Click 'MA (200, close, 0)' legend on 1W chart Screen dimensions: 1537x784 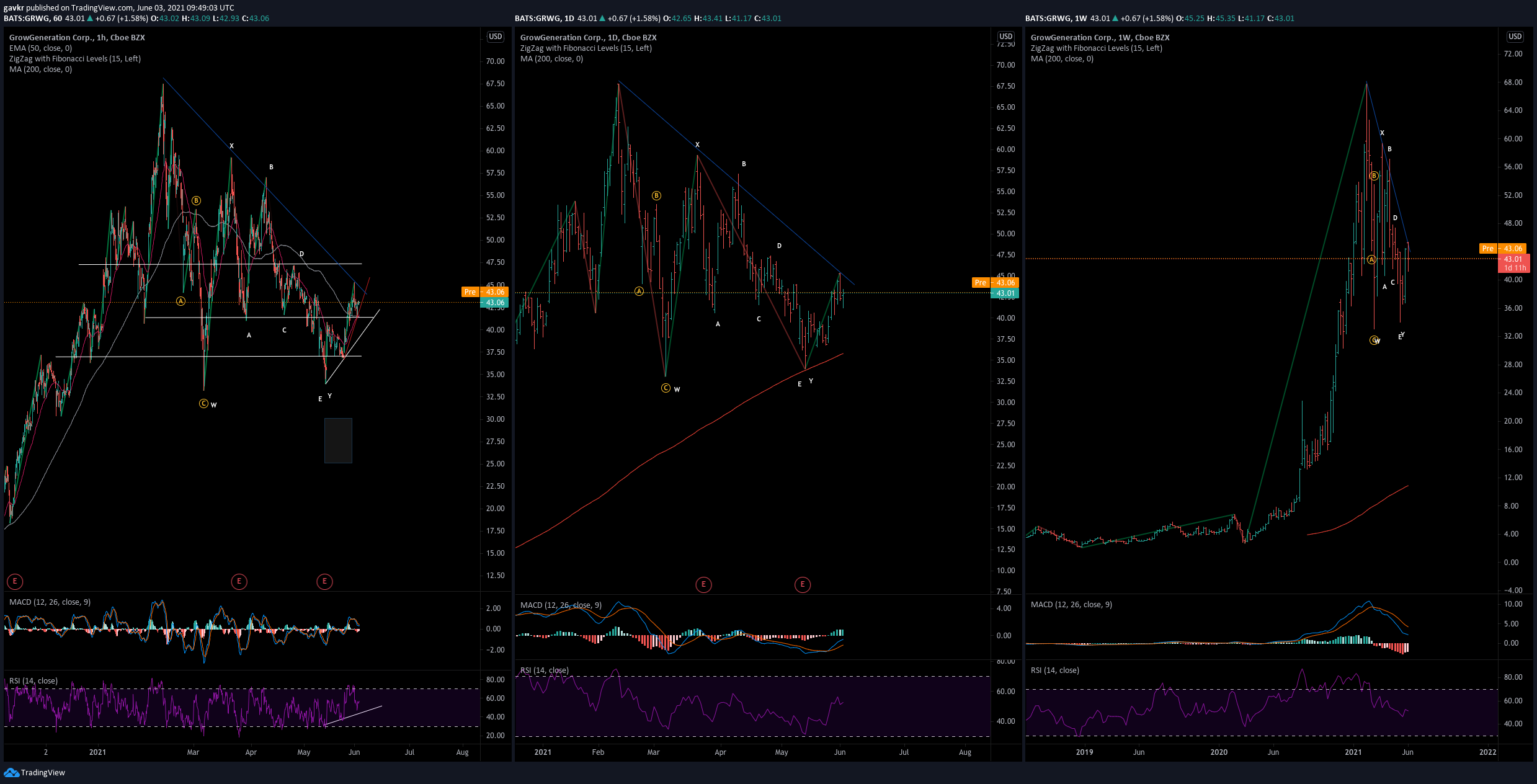click(1062, 58)
